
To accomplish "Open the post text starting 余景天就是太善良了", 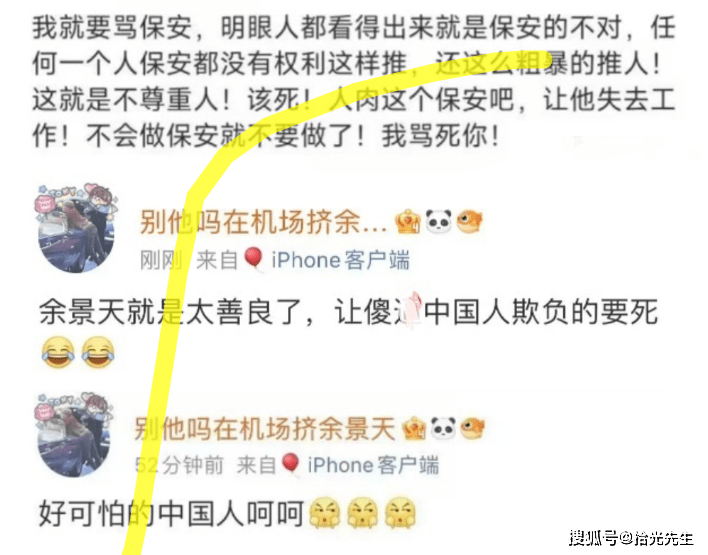I will [x=348, y=312].
